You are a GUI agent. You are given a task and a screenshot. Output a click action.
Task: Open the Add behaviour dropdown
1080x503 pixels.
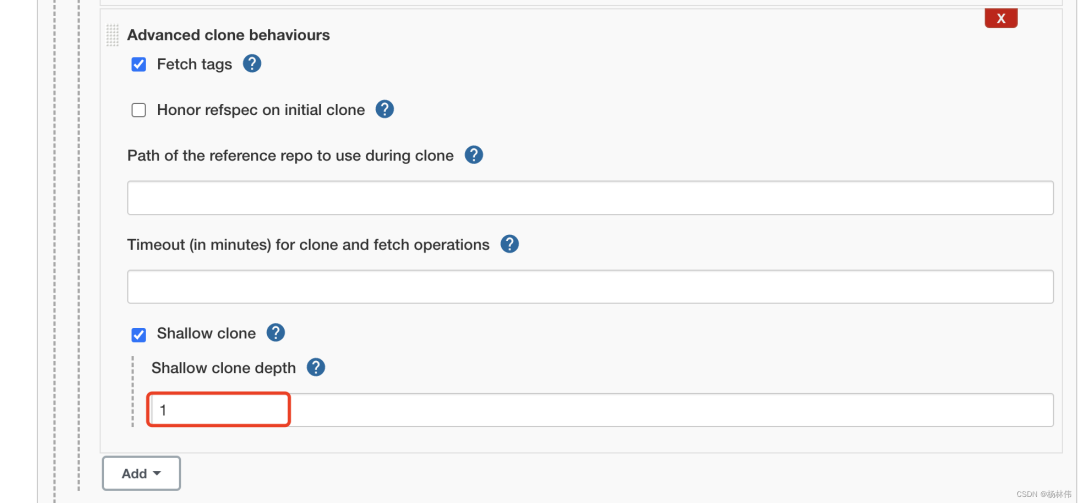[141, 473]
